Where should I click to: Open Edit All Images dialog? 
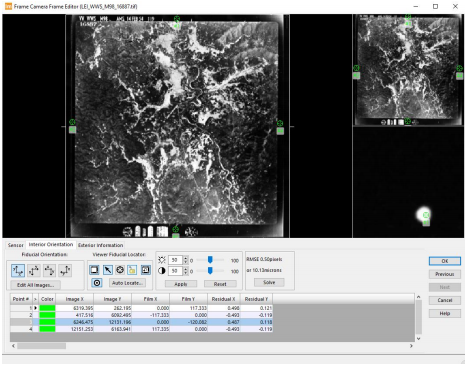[x=35, y=285]
